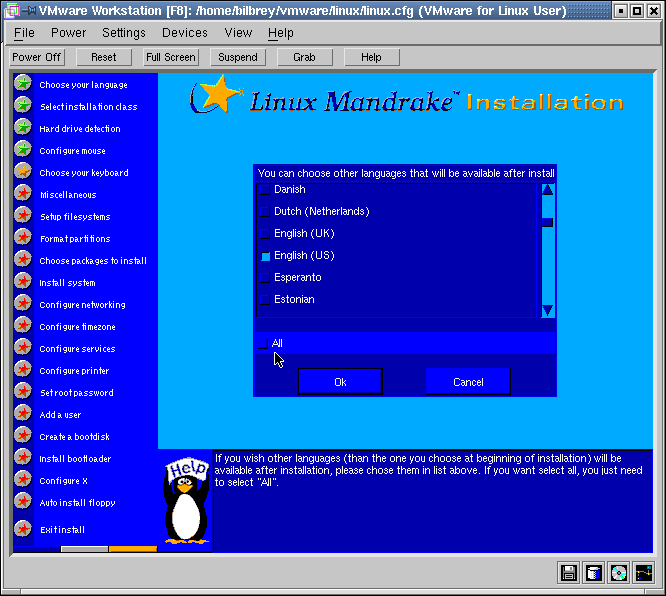This screenshot has width=666, height=596.
Task: Click the penguin Help mascot icon
Action: (x=186, y=502)
